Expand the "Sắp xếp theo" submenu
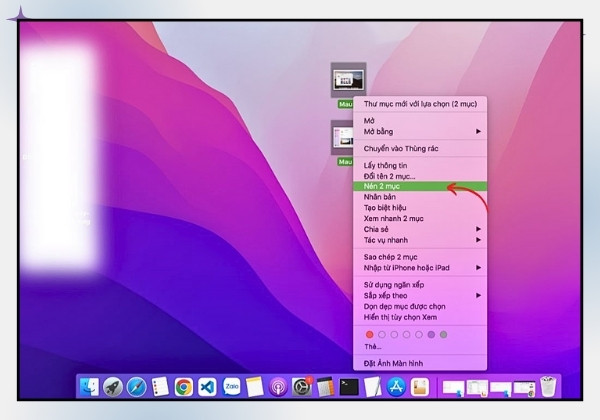Image resolution: width=600 pixels, height=420 pixels. tap(420, 295)
